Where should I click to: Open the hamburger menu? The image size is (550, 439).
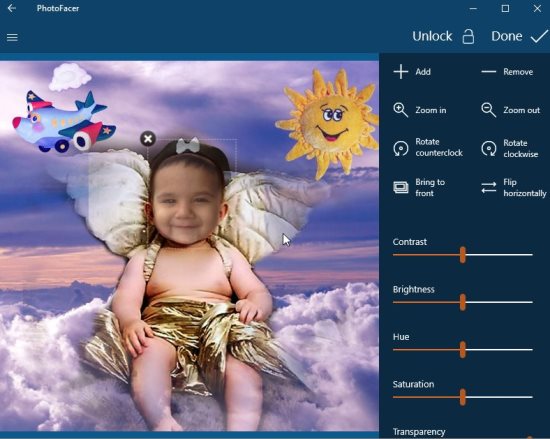point(12,37)
